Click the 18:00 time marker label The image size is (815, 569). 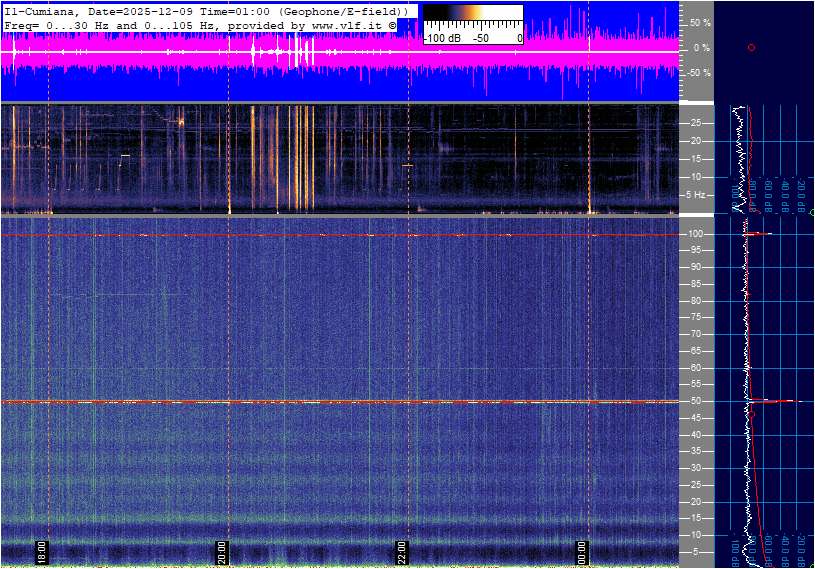[x=43, y=552]
